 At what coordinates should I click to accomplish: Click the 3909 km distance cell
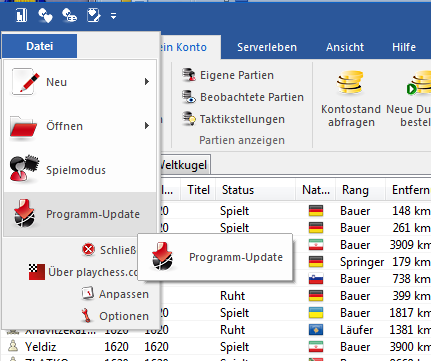pyautogui.click(x=411, y=245)
